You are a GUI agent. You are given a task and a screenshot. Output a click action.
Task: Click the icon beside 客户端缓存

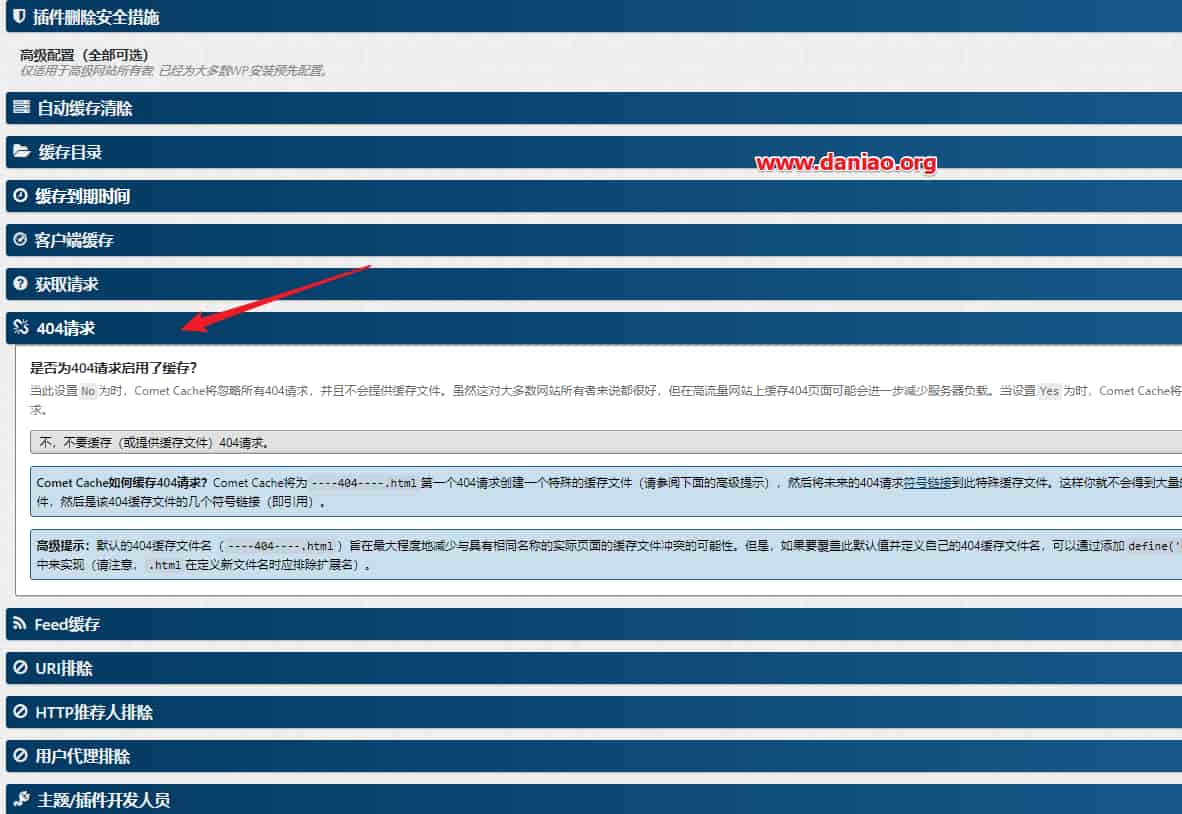(x=20, y=240)
